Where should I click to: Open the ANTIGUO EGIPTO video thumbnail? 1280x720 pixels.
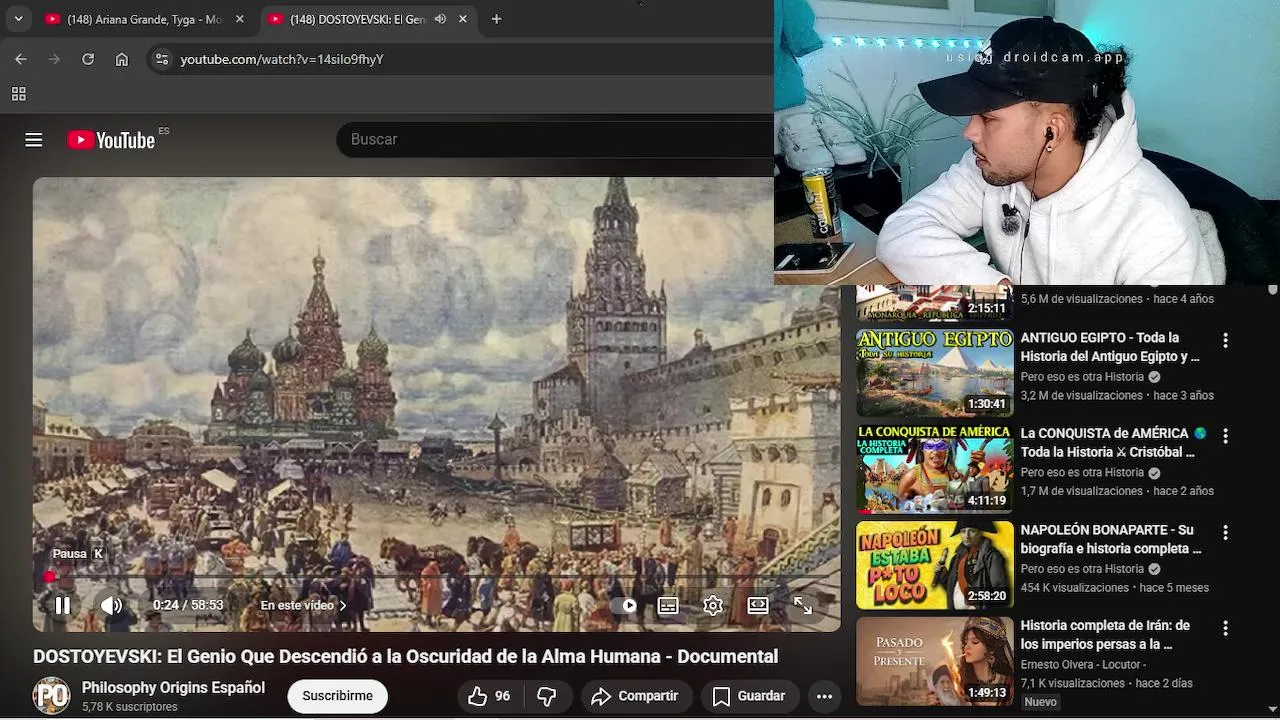click(935, 373)
